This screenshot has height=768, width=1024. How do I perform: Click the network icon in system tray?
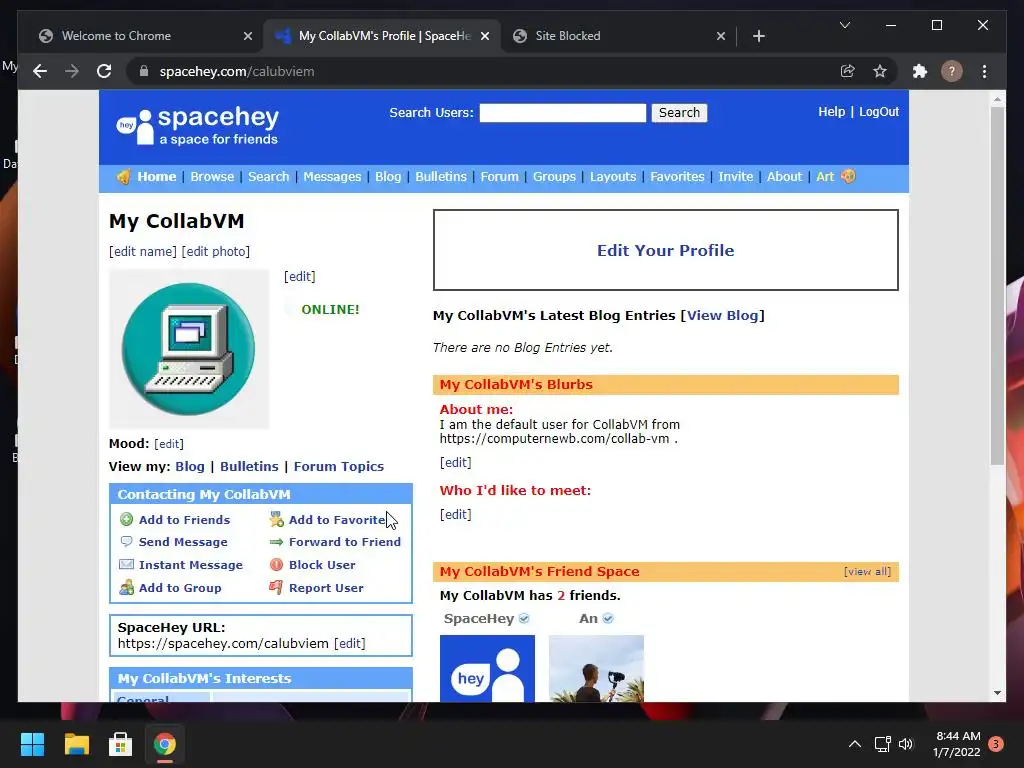882,744
